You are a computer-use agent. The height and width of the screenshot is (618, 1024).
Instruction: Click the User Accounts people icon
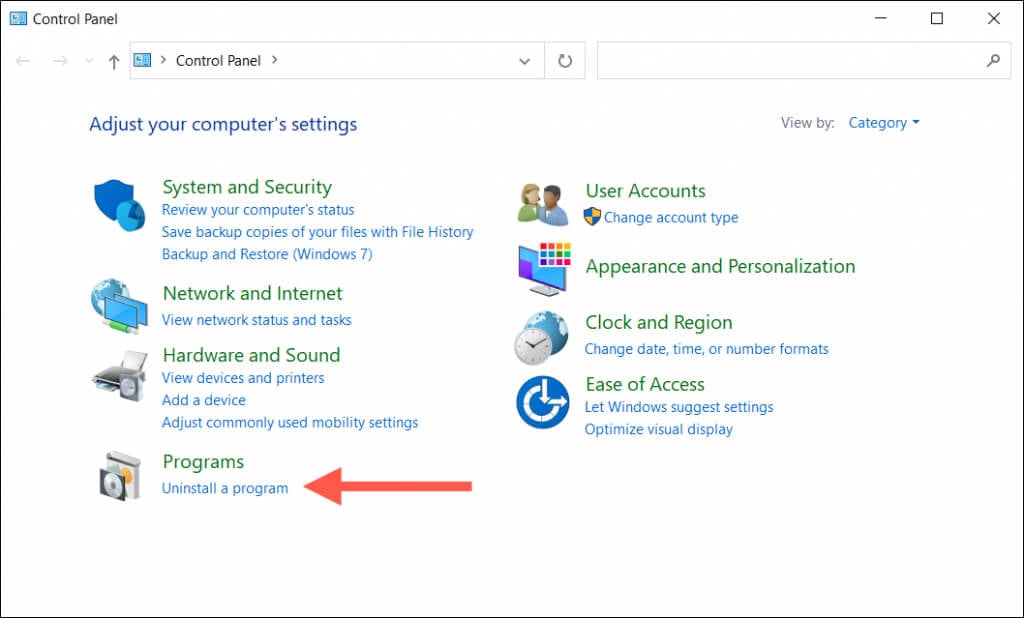[x=543, y=204]
